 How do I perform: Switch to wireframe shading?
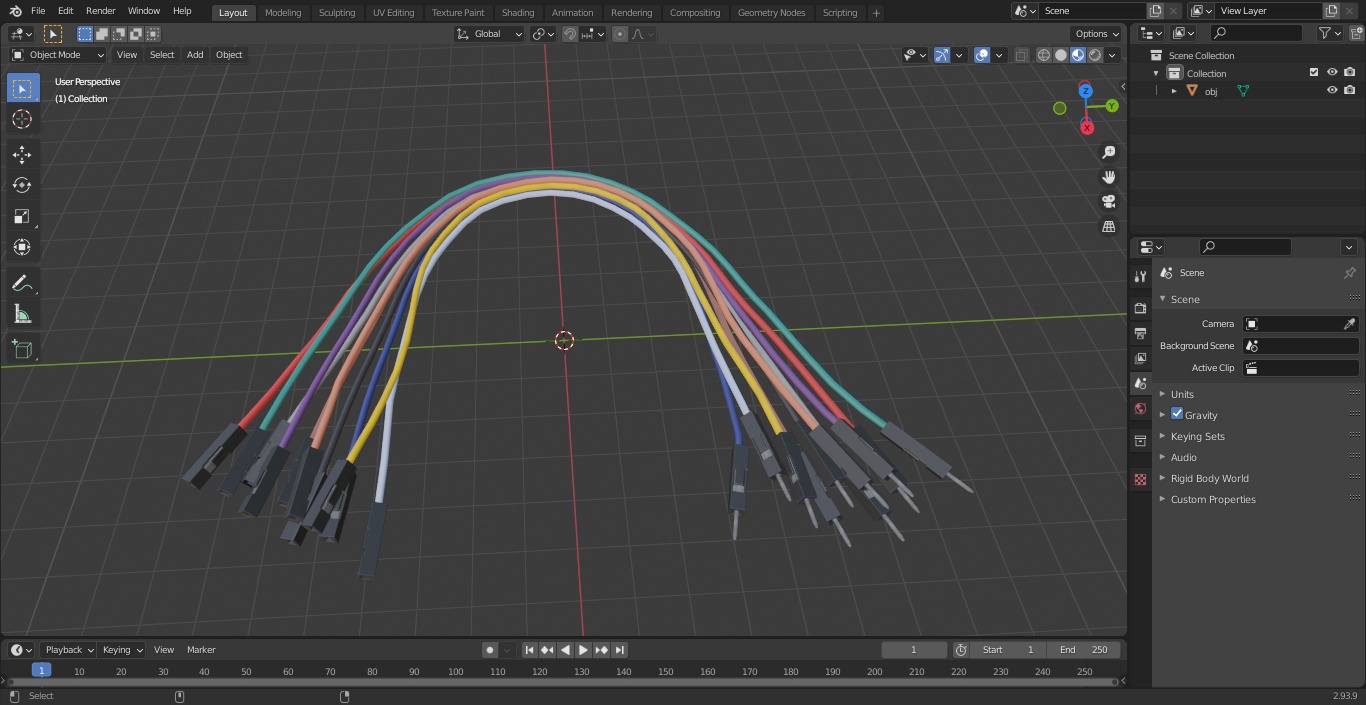(x=1044, y=55)
